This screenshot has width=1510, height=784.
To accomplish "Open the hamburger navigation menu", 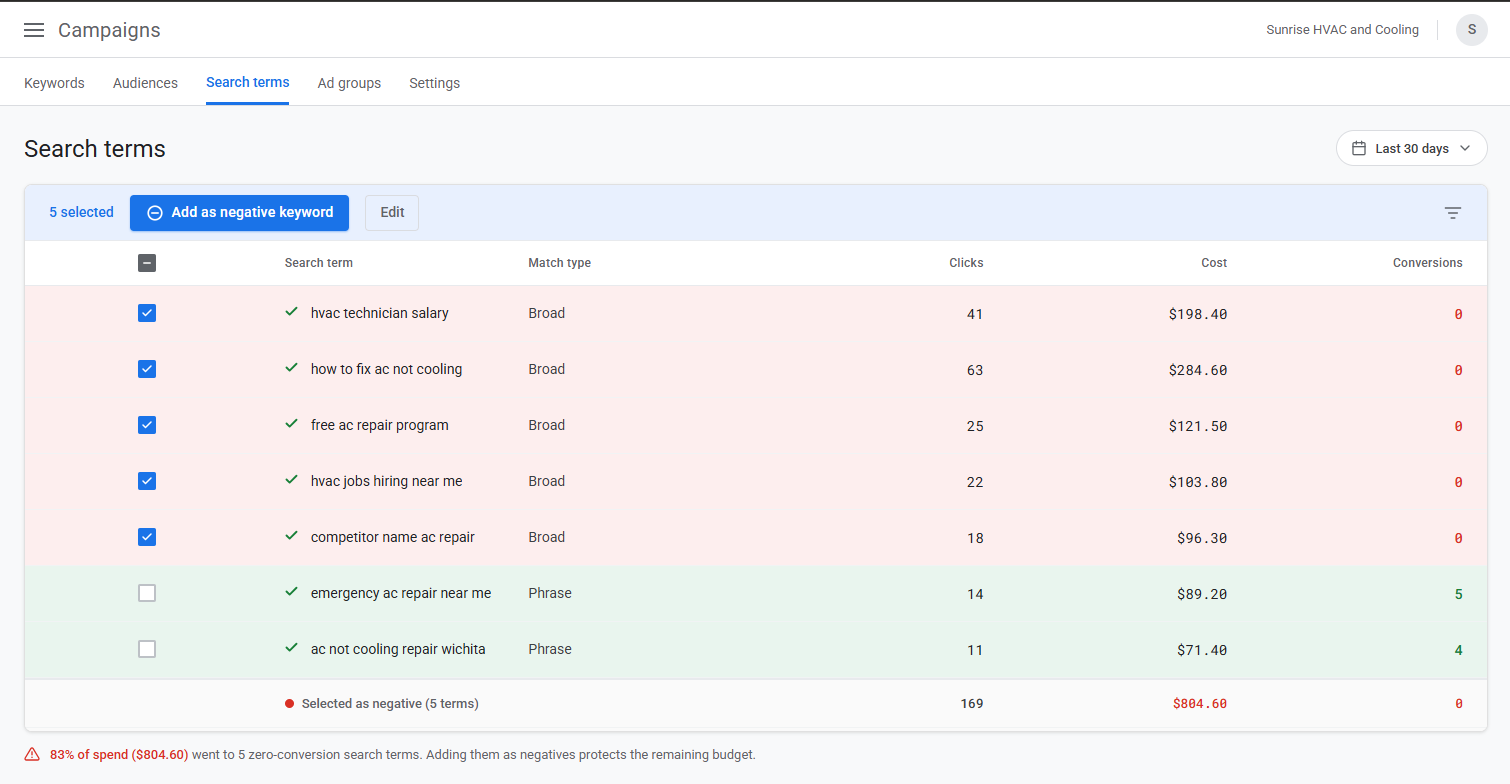I will (x=34, y=30).
